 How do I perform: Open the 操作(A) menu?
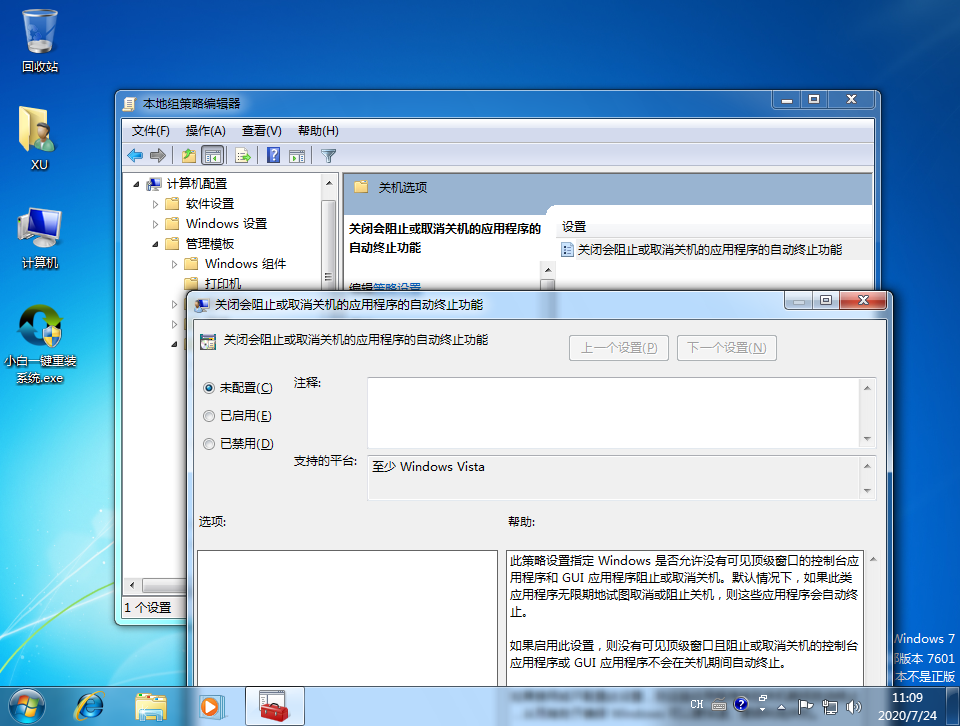click(x=206, y=130)
